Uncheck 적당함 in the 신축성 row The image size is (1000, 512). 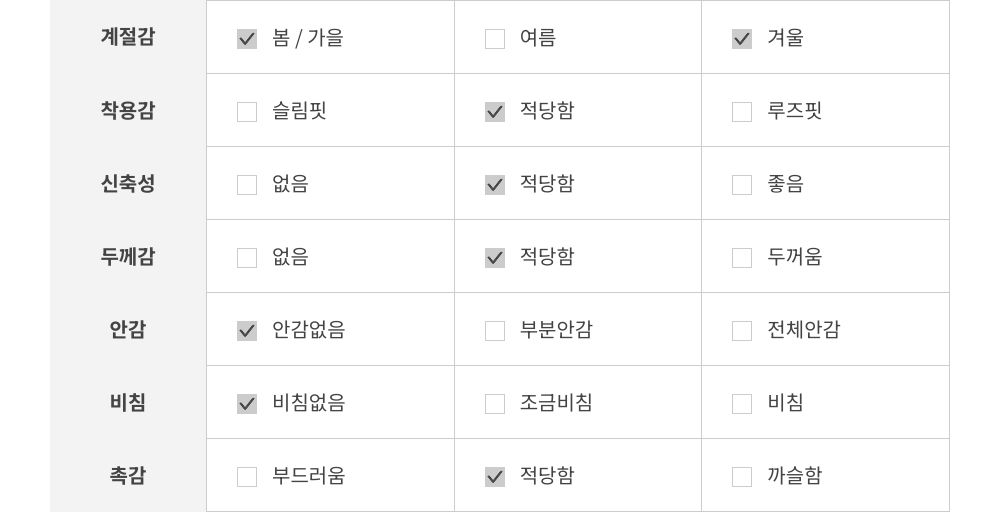pyautogui.click(x=495, y=185)
